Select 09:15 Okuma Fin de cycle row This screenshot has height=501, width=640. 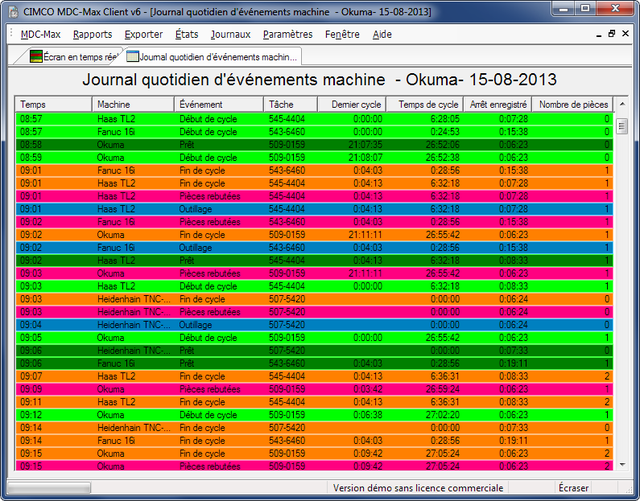314,453
